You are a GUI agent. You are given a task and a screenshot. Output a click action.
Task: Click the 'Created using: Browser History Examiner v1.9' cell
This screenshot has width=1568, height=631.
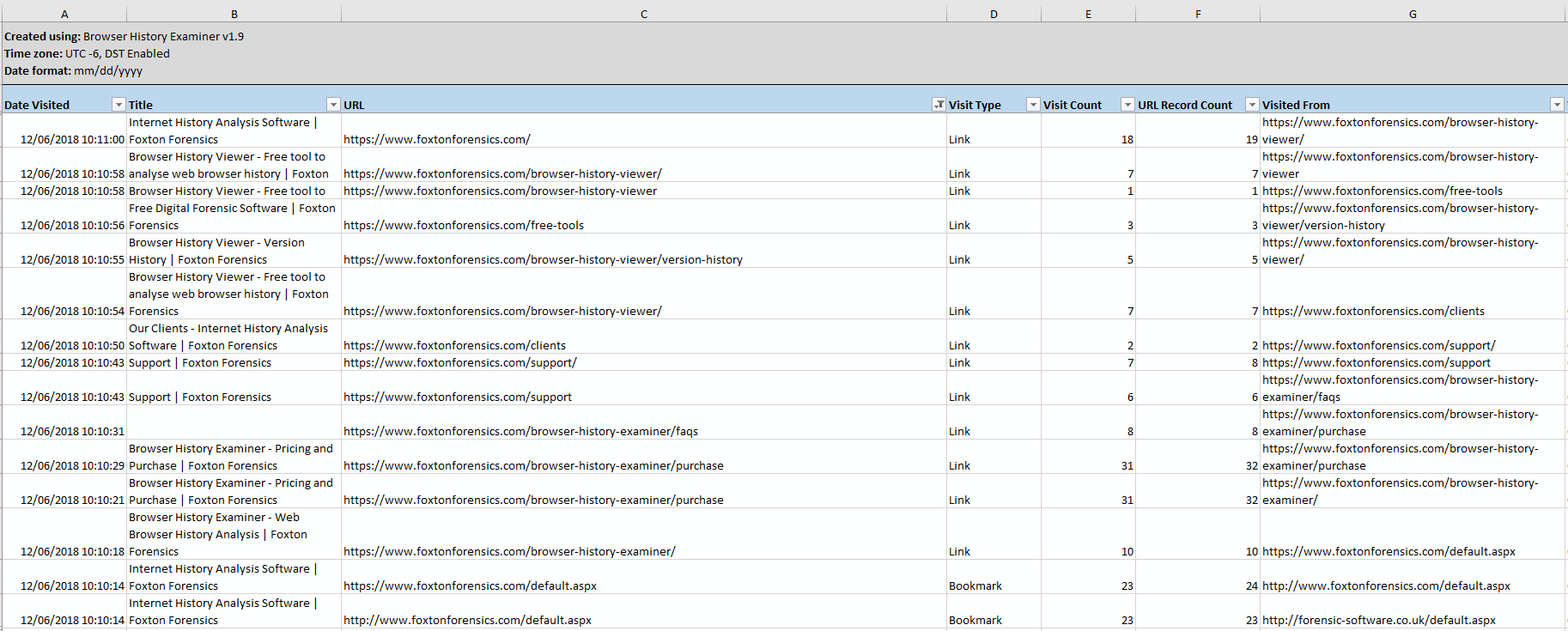[124, 36]
